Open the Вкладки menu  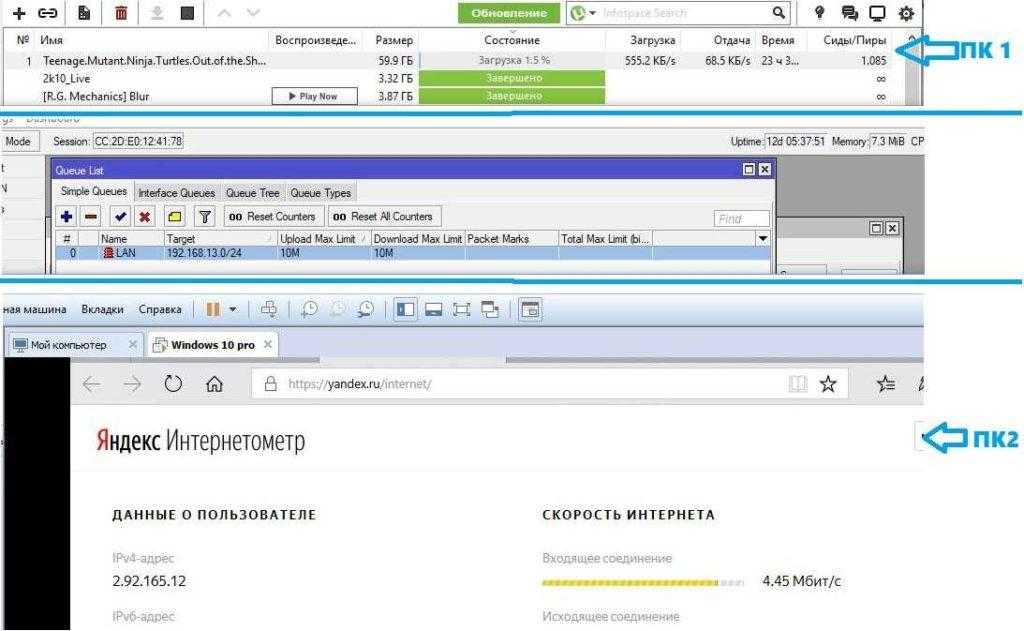tap(103, 309)
